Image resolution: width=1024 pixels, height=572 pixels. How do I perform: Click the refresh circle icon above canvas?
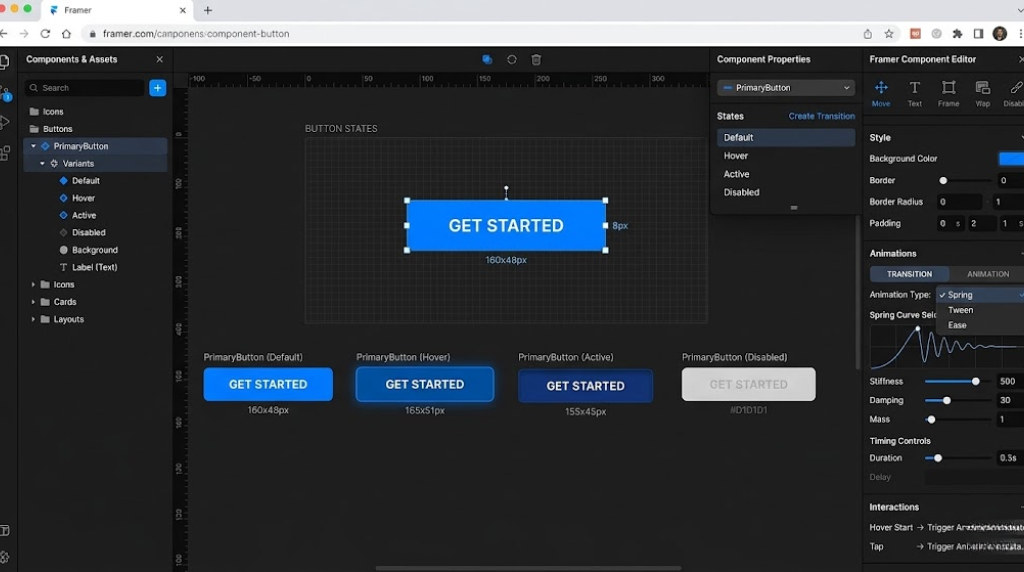click(511, 59)
